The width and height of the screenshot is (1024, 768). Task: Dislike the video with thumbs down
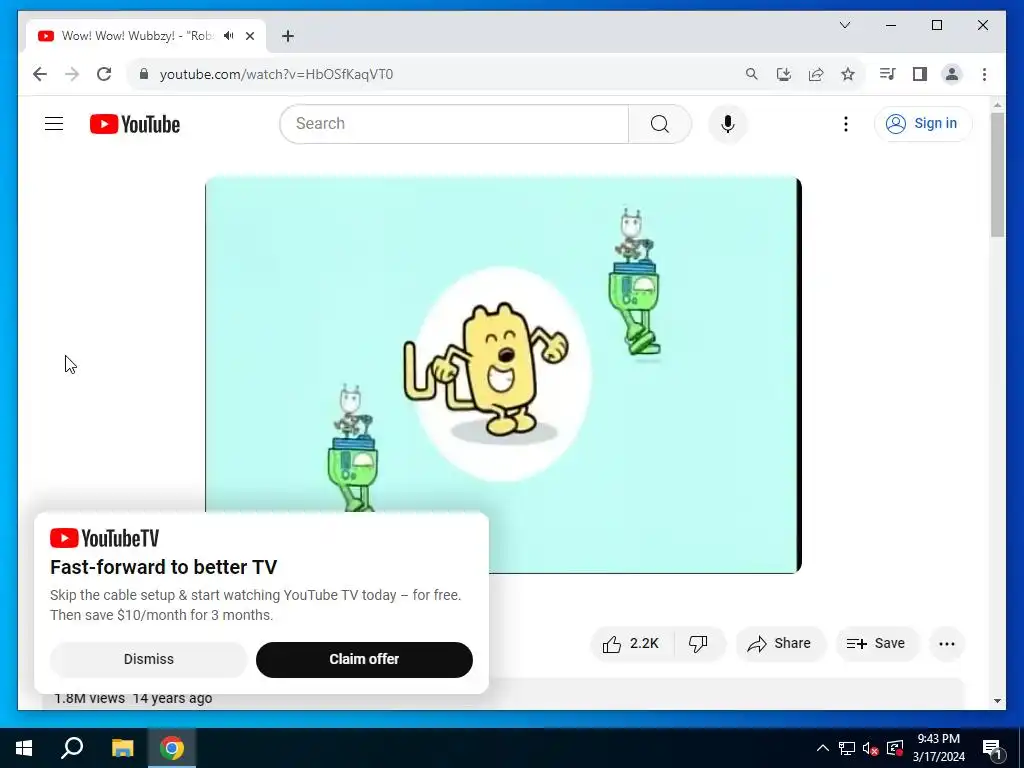click(x=698, y=644)
